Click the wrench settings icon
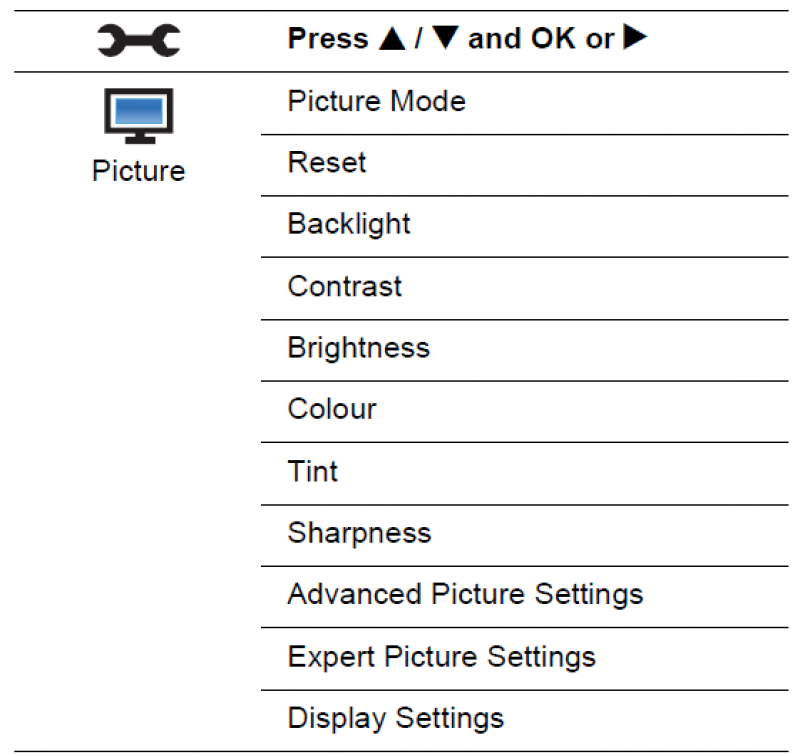 139,40
